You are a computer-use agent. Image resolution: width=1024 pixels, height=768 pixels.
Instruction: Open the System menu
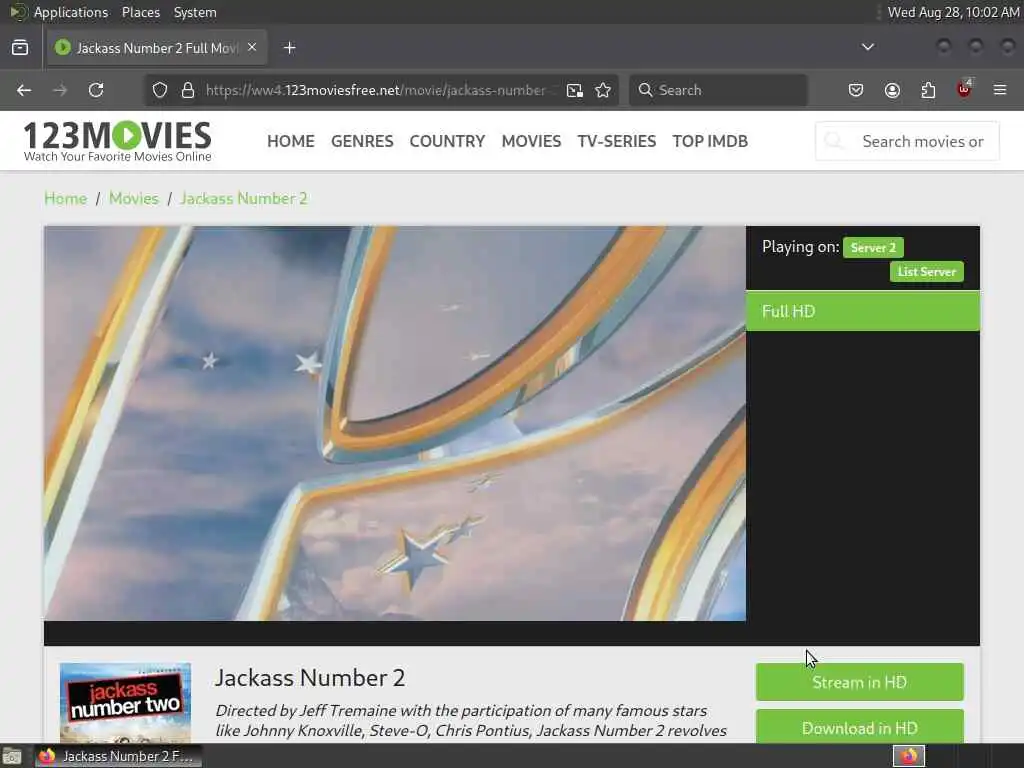195,12
